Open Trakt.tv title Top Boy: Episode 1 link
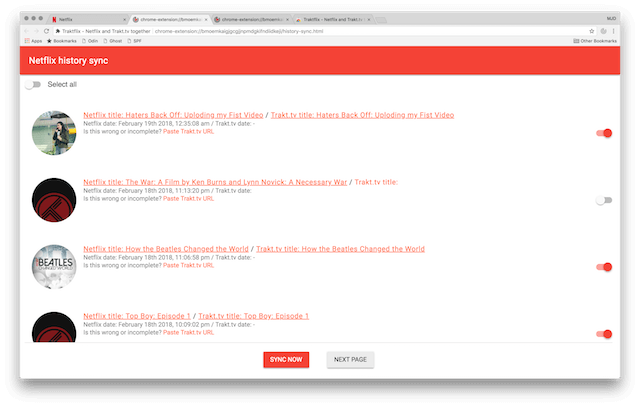 [253, 316]
